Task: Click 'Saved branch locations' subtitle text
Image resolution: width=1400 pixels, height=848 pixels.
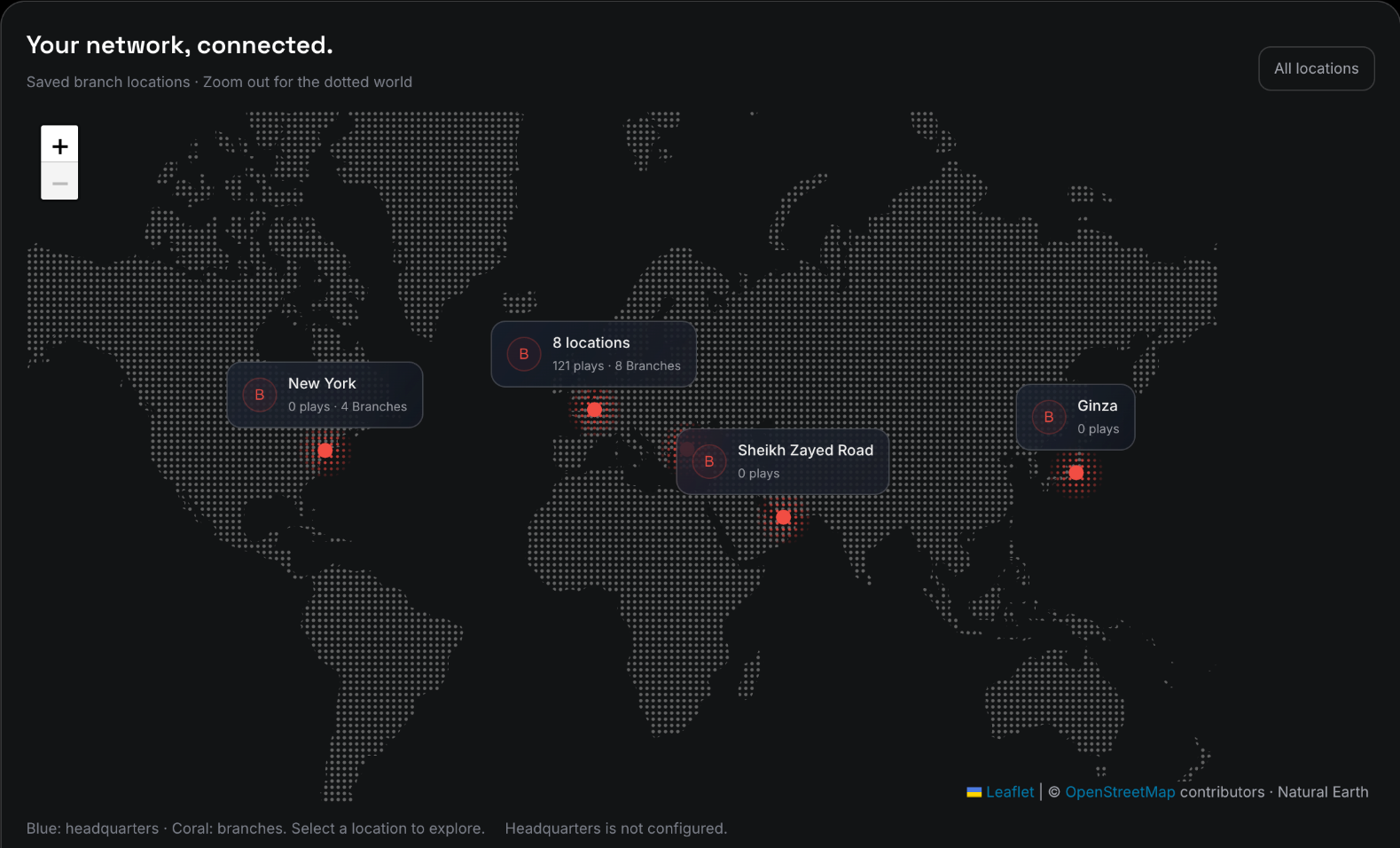Action: (108, 82)
